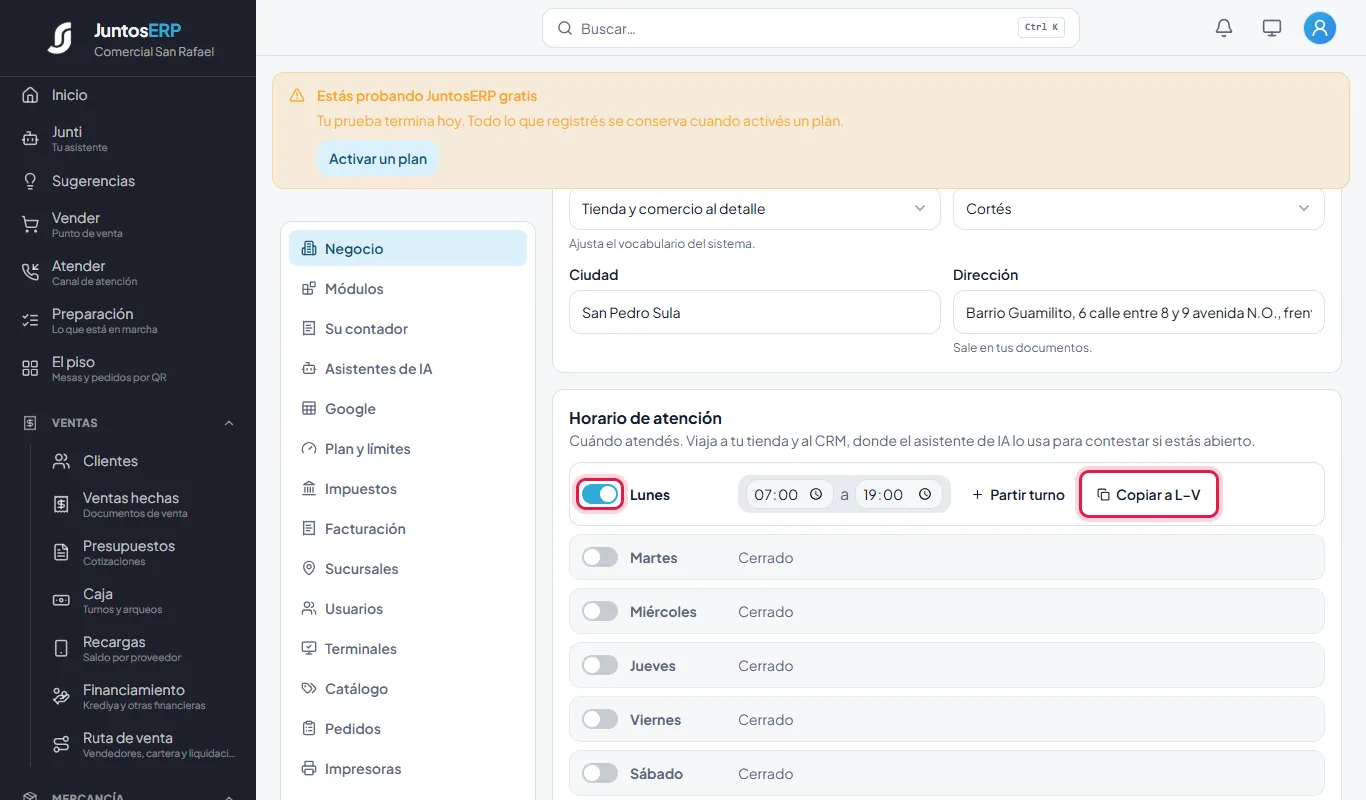
Task: Open the Tienda y comercio al detalle dropdown
Action: click(x=754, y=208)
